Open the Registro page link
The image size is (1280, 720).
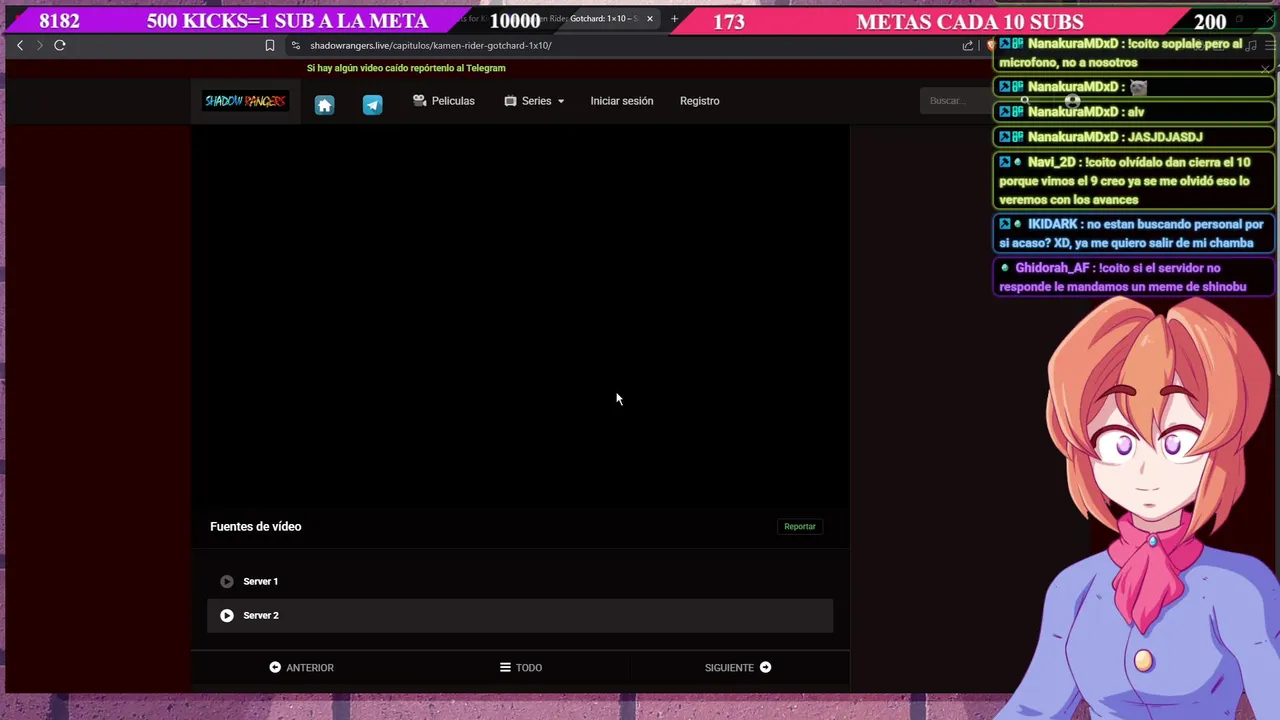click(700, 101)
